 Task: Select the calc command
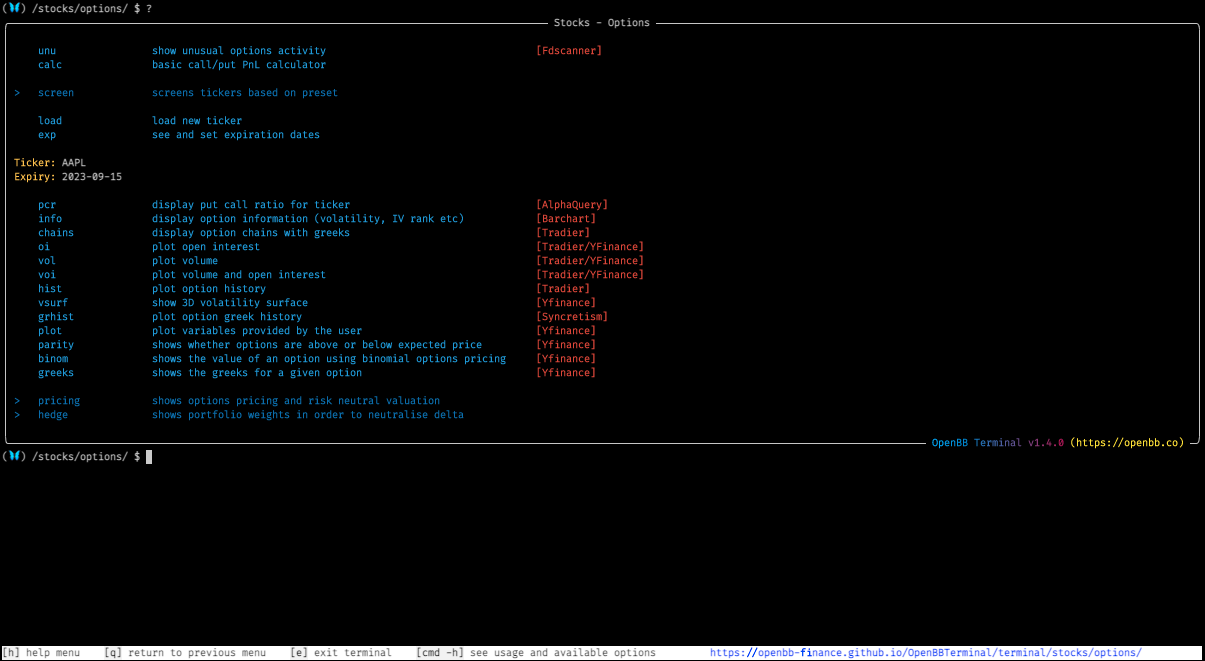(x=50, y=65)
